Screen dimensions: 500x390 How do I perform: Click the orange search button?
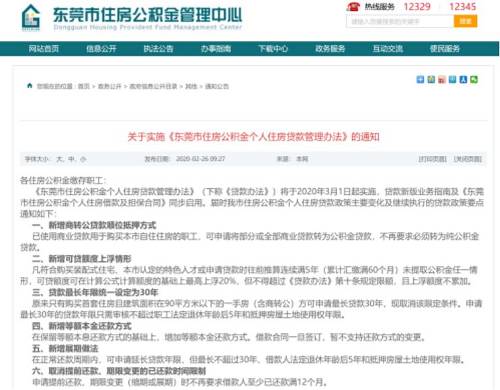coord(465,21)
